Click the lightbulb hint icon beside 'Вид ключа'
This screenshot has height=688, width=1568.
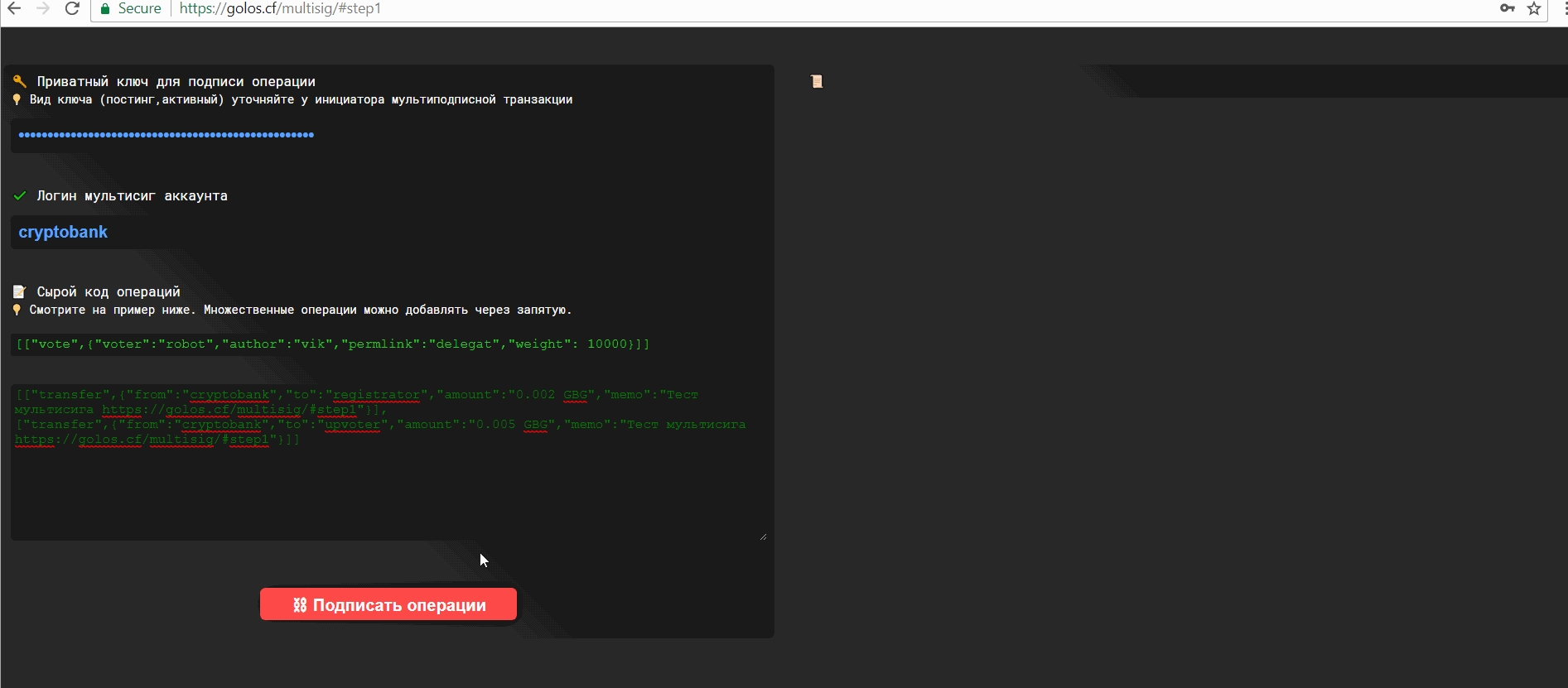pos(17,99)
